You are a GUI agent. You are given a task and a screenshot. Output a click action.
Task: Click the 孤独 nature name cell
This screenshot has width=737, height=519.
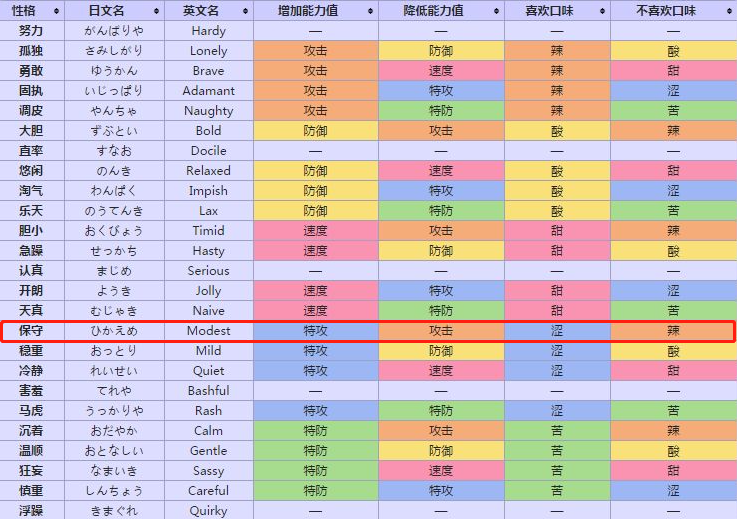point(32,51)
